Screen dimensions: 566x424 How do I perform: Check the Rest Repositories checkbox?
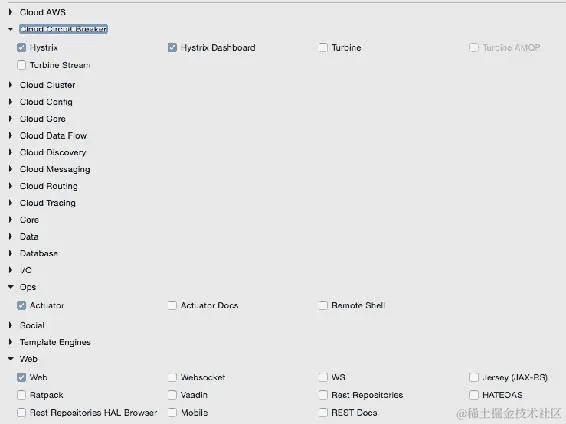pyautogui.click(x=323, y=395)
